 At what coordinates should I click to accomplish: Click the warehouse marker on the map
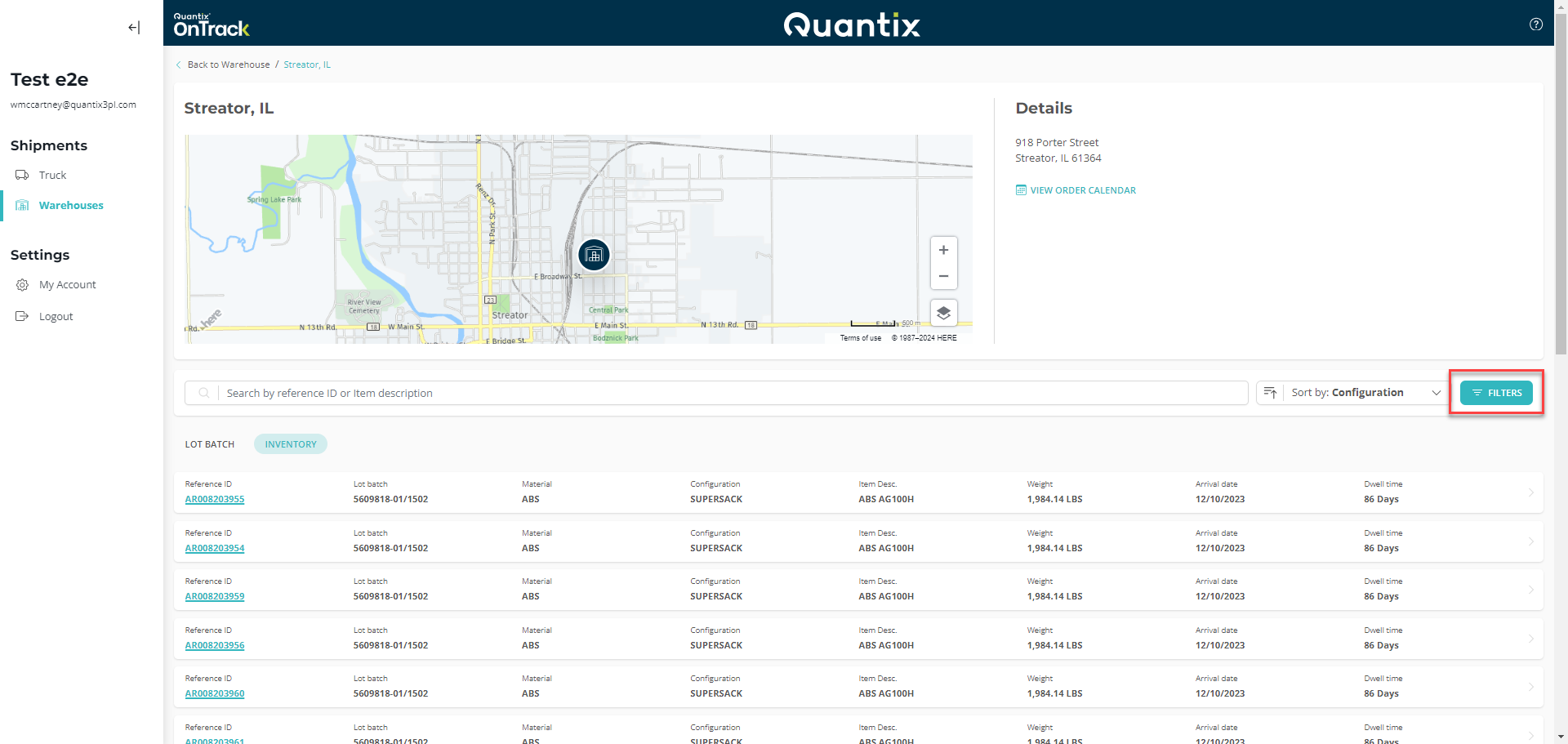pyautogui.click(x=594, y=255)
